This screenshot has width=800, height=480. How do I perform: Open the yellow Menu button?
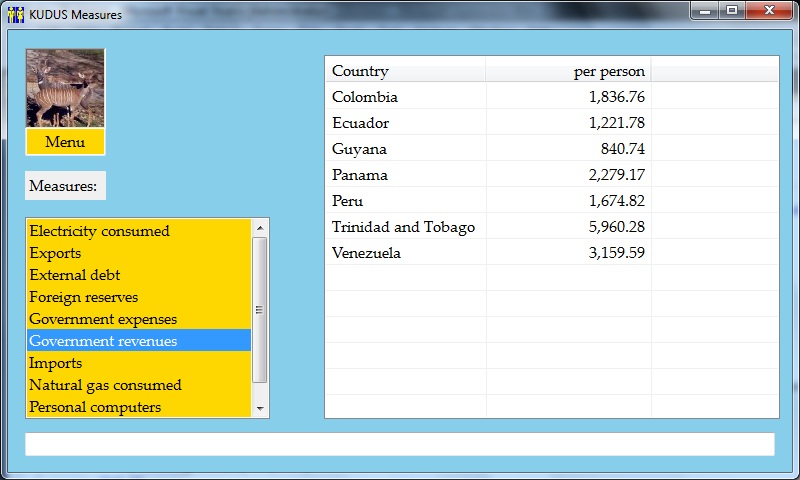click(65, 142)
